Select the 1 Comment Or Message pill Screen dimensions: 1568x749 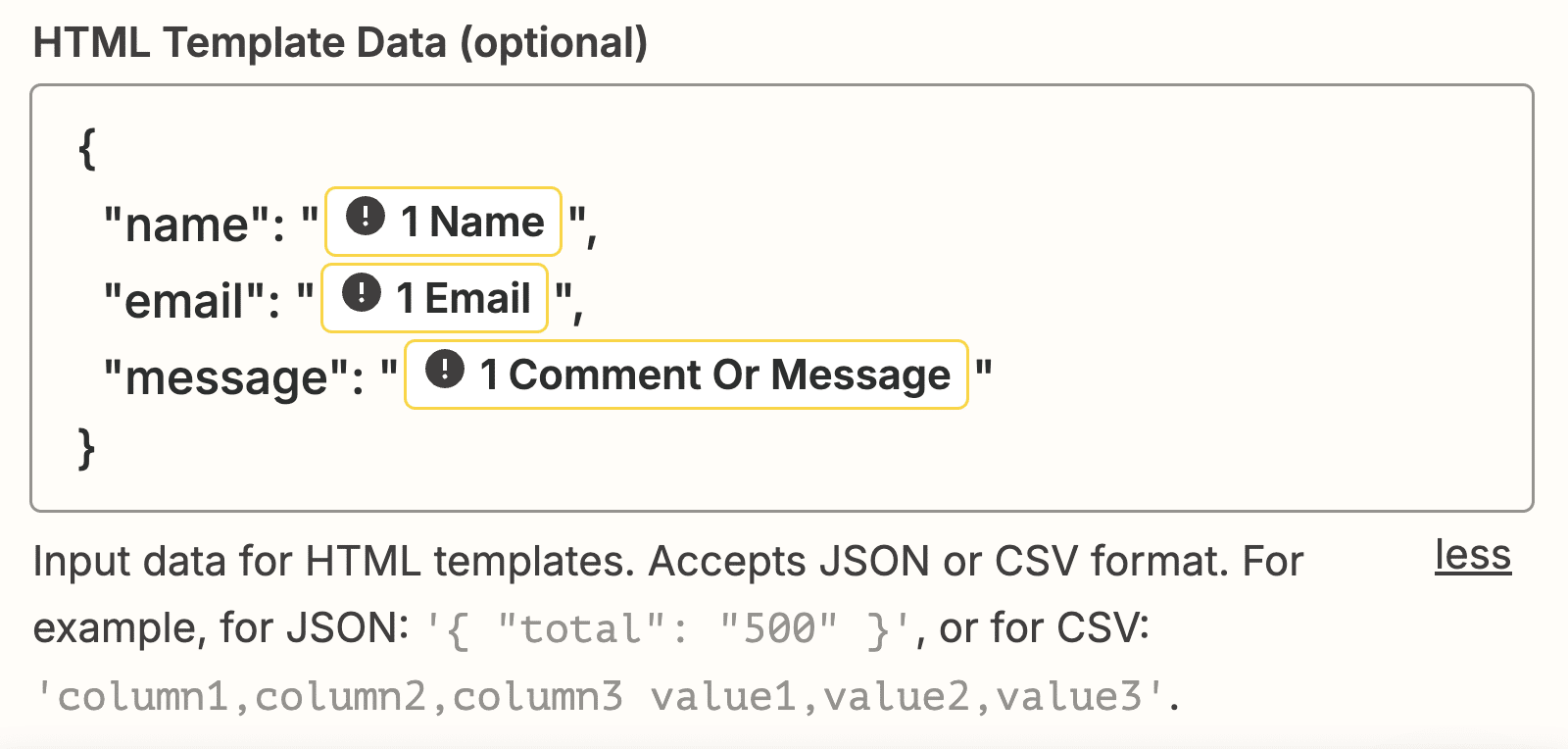tap(714, 374)
